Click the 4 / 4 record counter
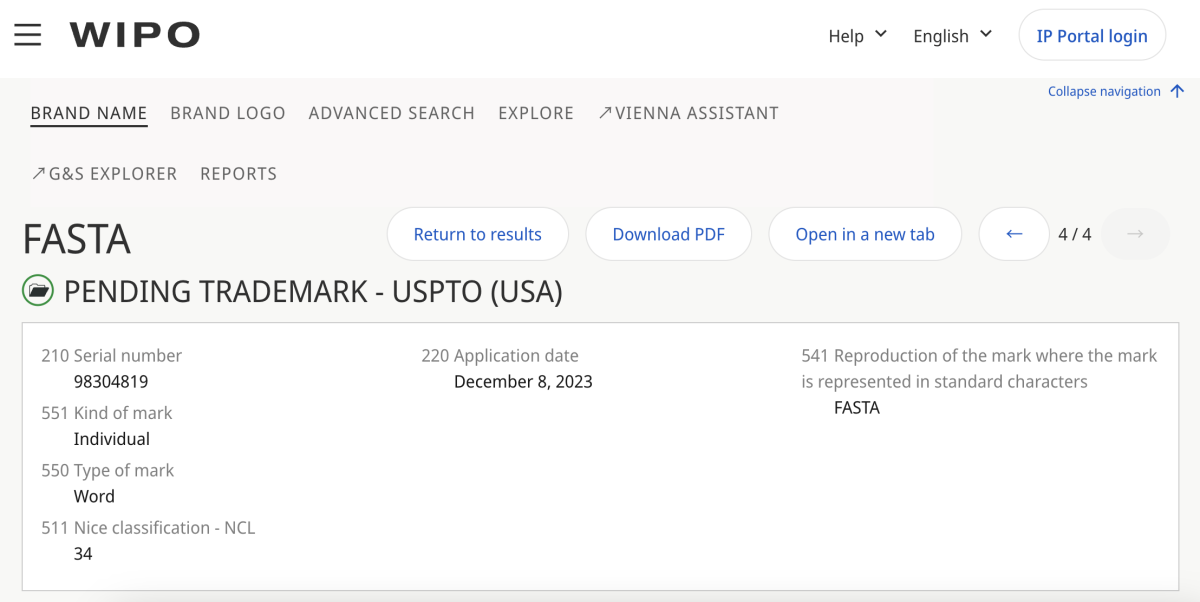Screen dimensions: 1200x602 [1075, 234]
